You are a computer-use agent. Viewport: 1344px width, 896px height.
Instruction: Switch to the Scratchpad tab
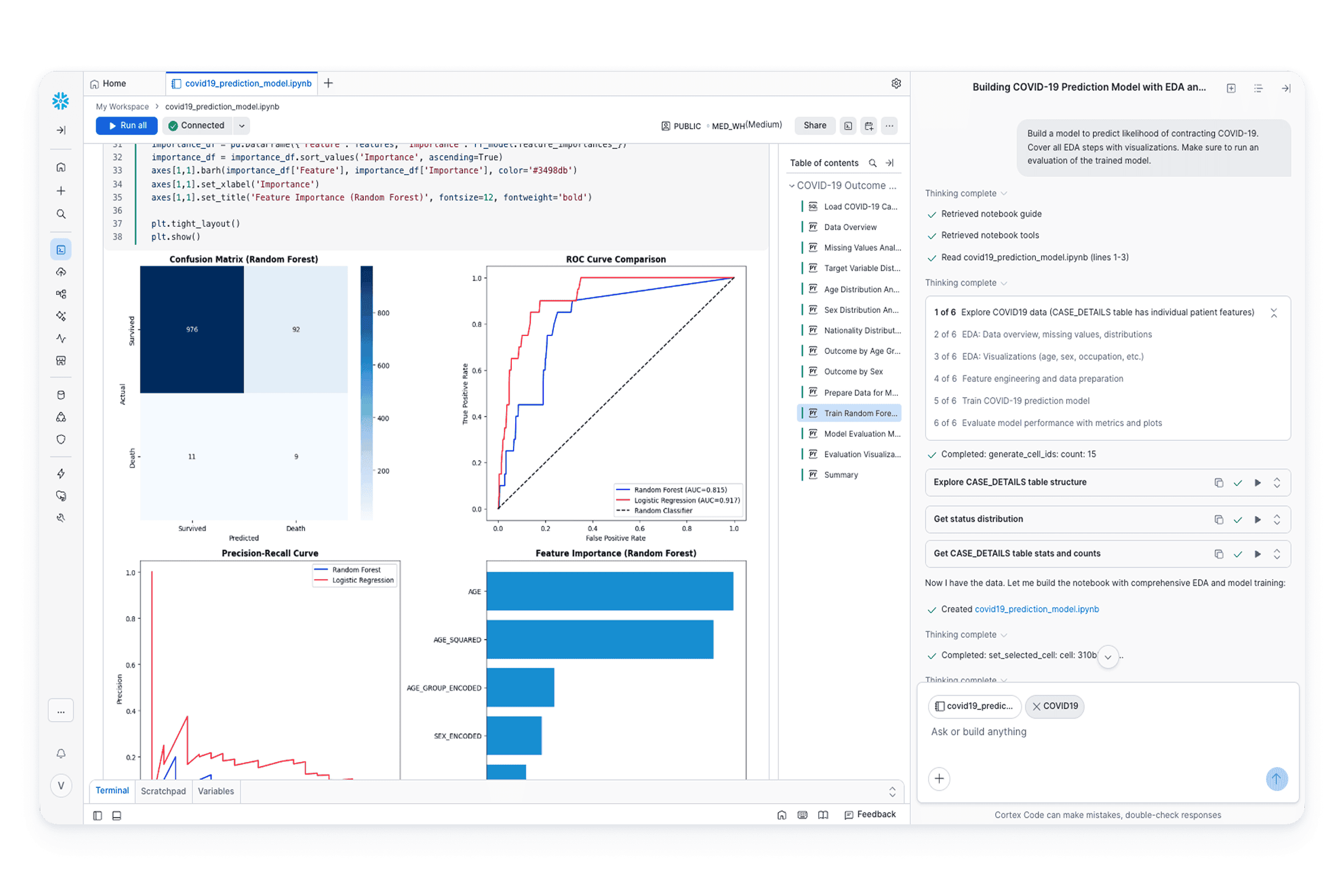(164, 791)
